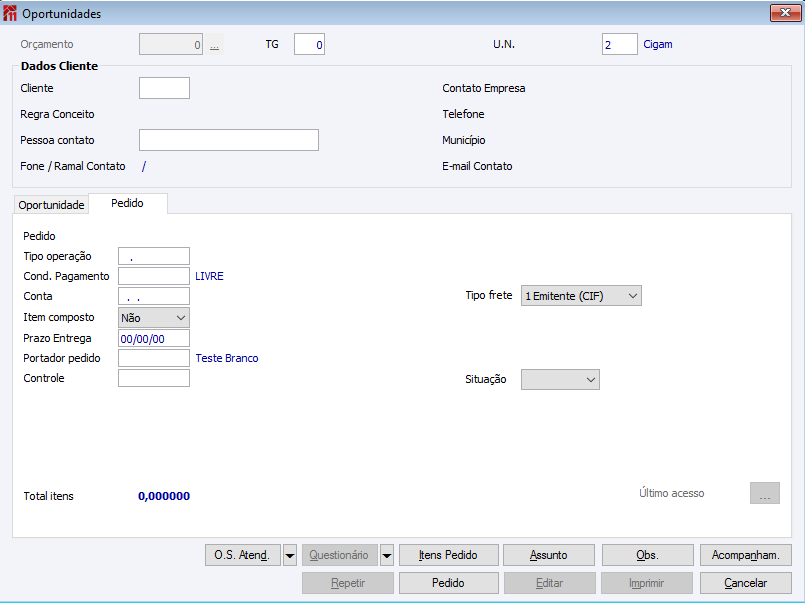Open Acompanham. button
Image resolution: width=805 pixels, height=603 pixels.
point(745,555)
